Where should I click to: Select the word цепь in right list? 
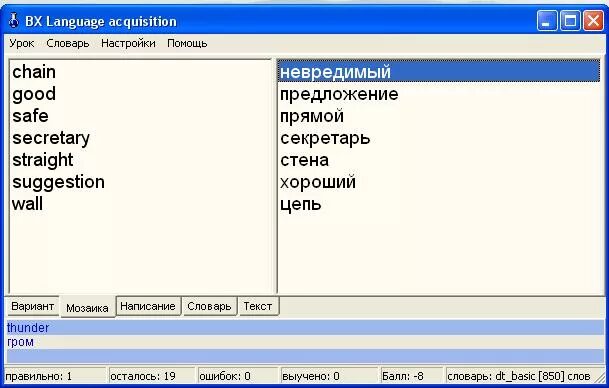[x=301, y=204]
